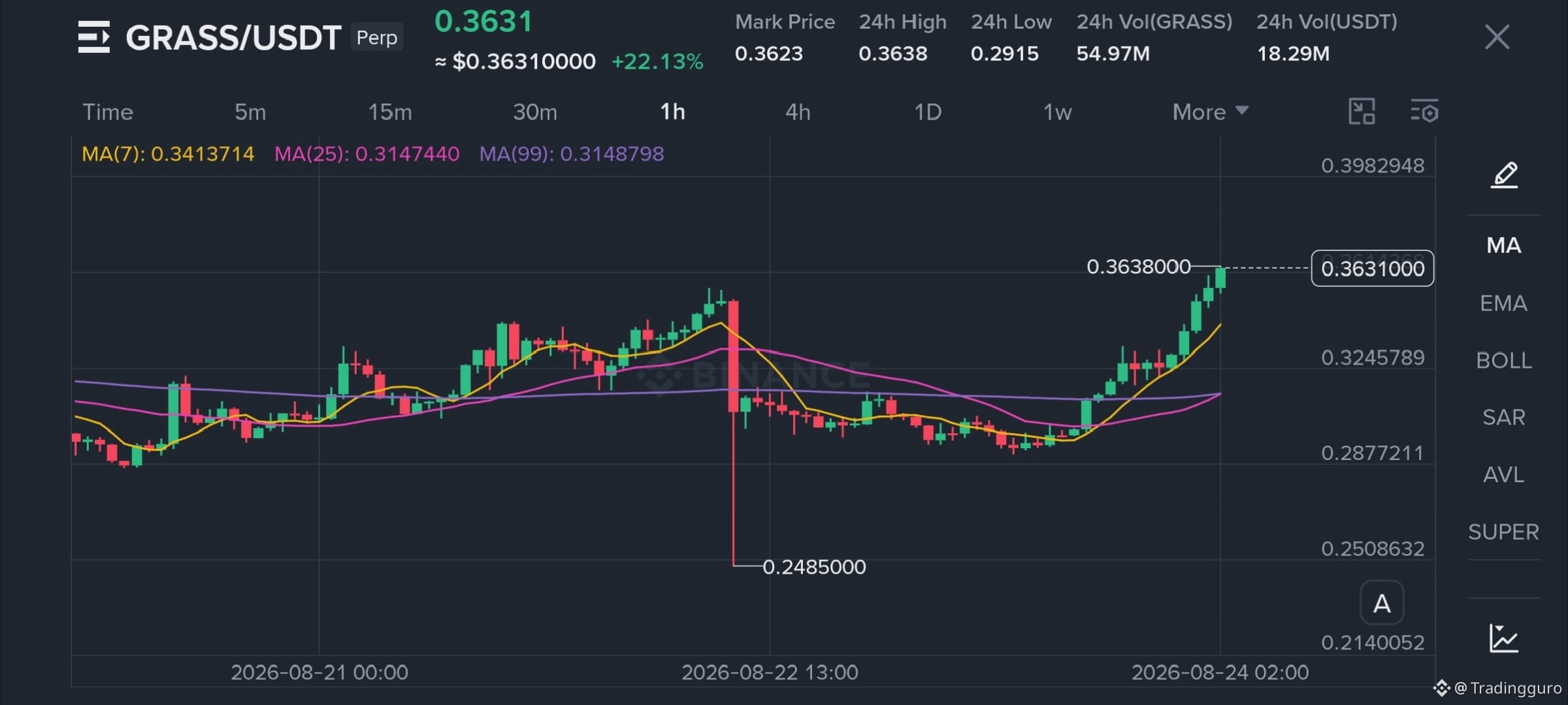Click the current price tag 0.3631000
The height and width of the screenshot is (705, 1568).
tap(1373, 269)
